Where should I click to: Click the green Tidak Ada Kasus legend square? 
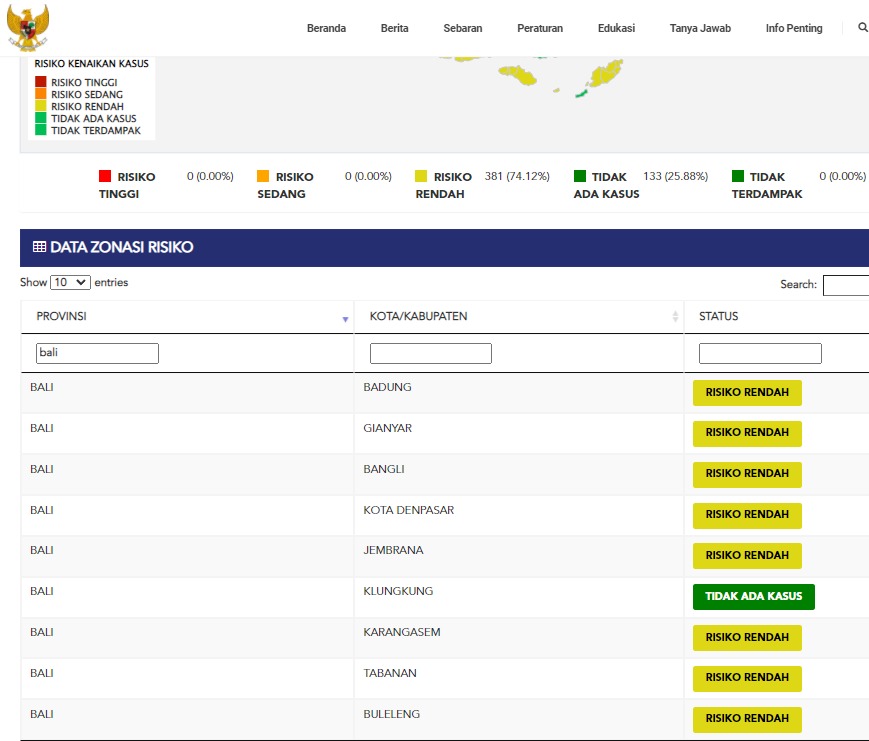click(x=580, y=177)
